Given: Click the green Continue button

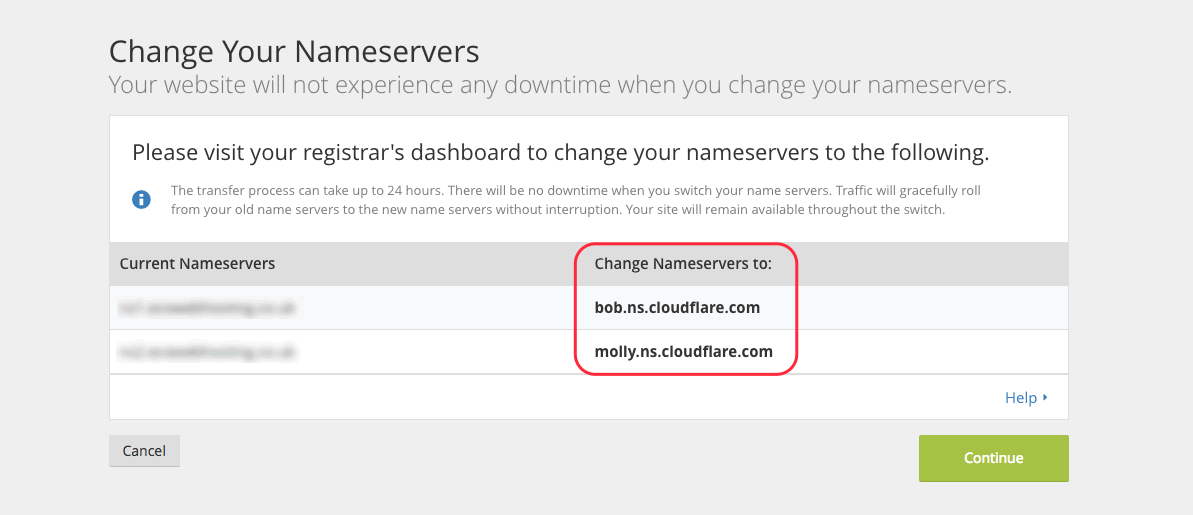Looking at the screenshot, I should point(993,458).
